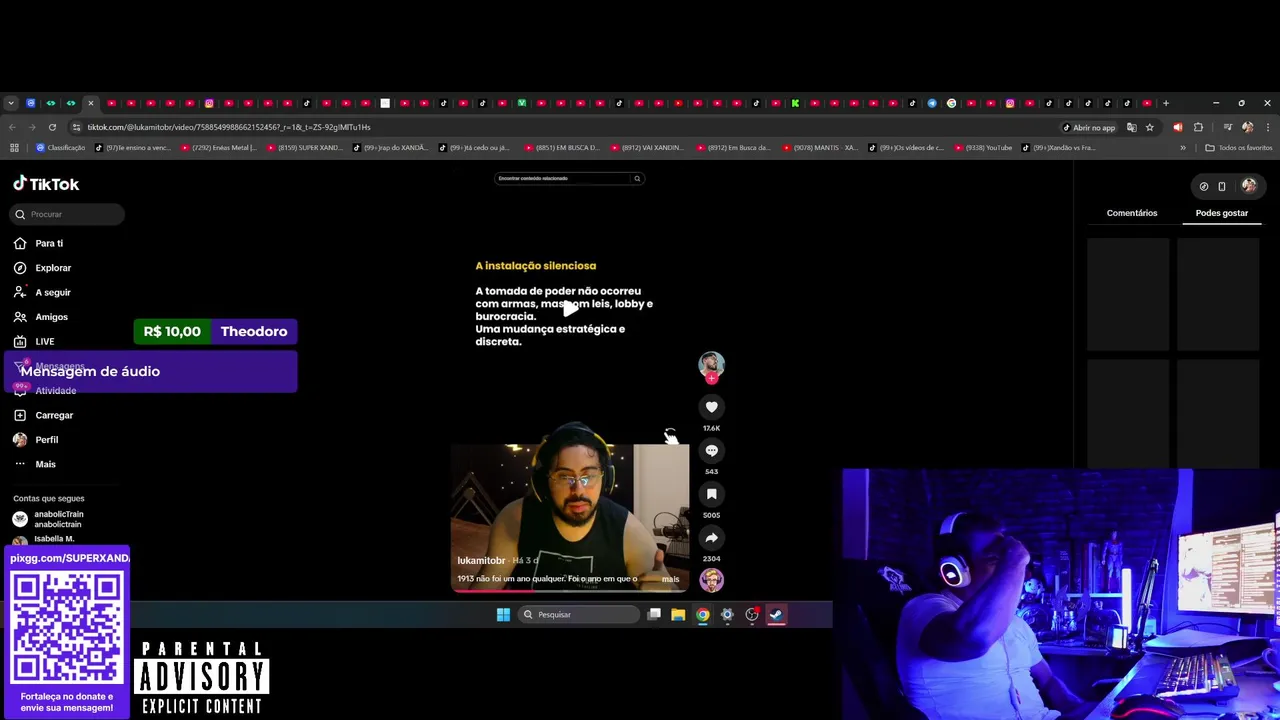Open Perfil in the sidebar

point(36,440)
